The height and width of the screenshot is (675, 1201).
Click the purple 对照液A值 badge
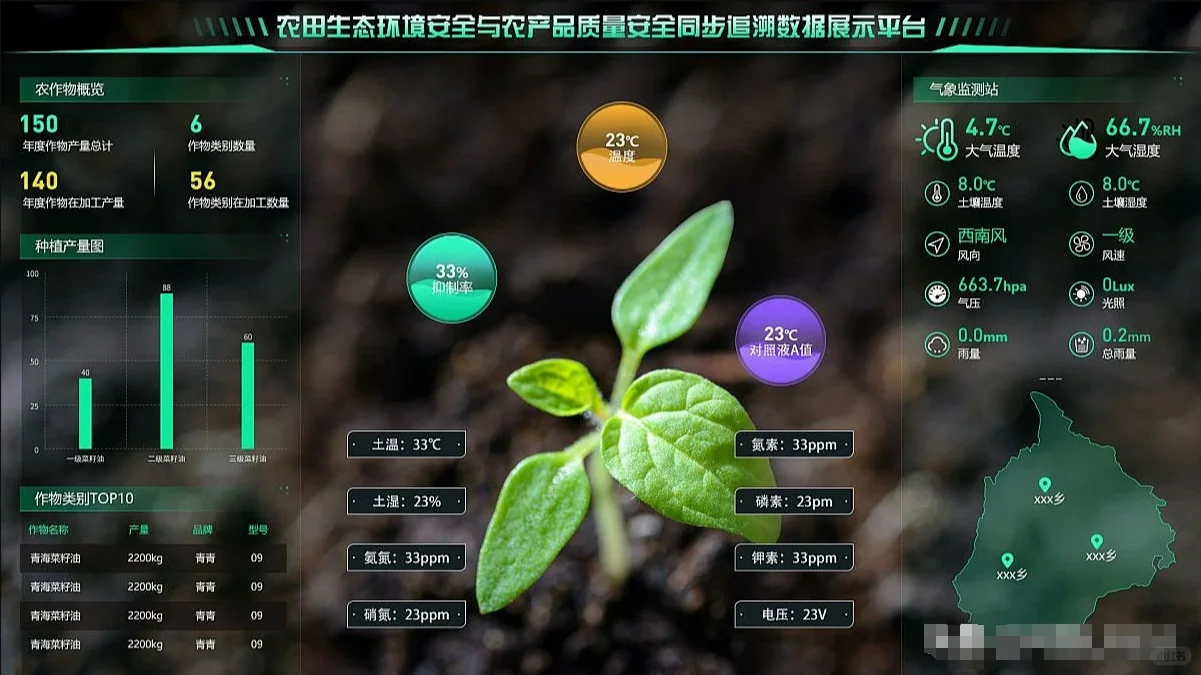click(x=781, y=342)
